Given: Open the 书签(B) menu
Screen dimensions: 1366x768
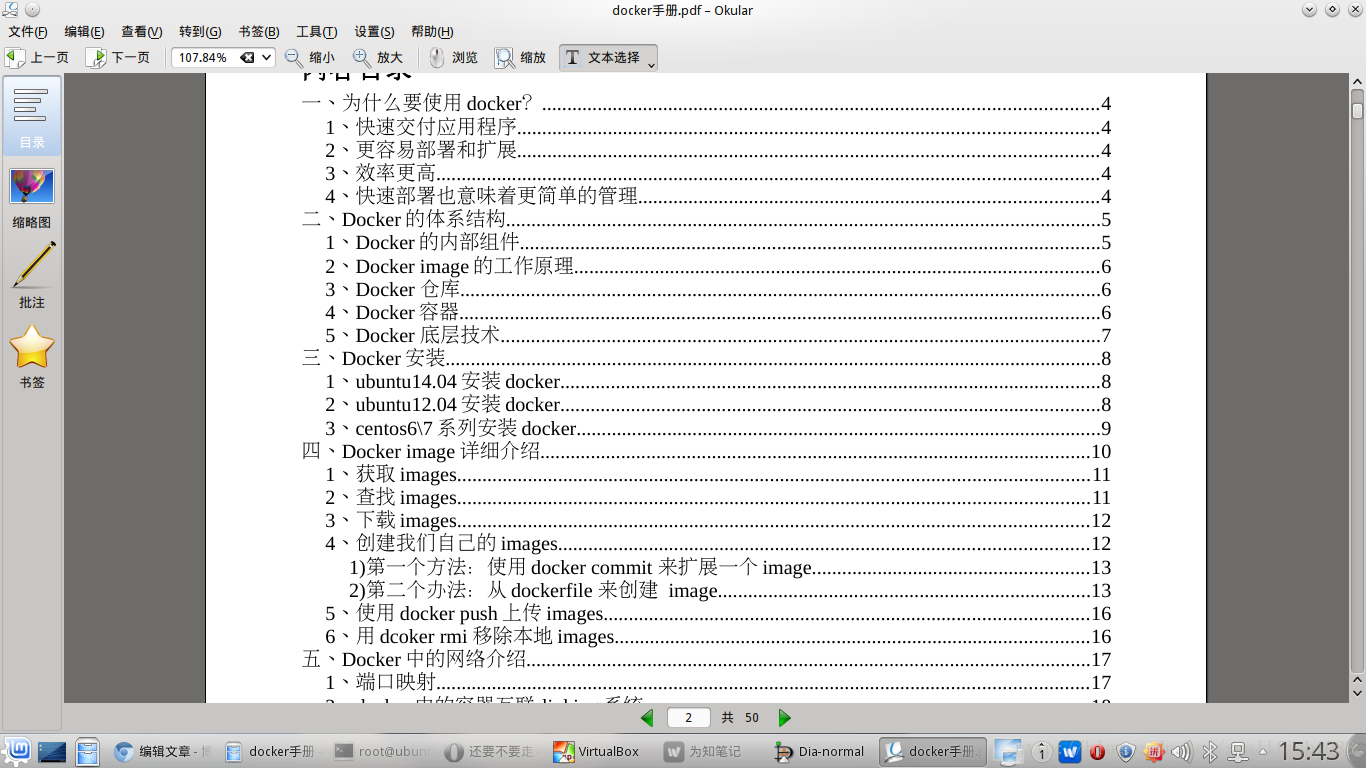Looking at the screenshot, I should click(259, 32).
